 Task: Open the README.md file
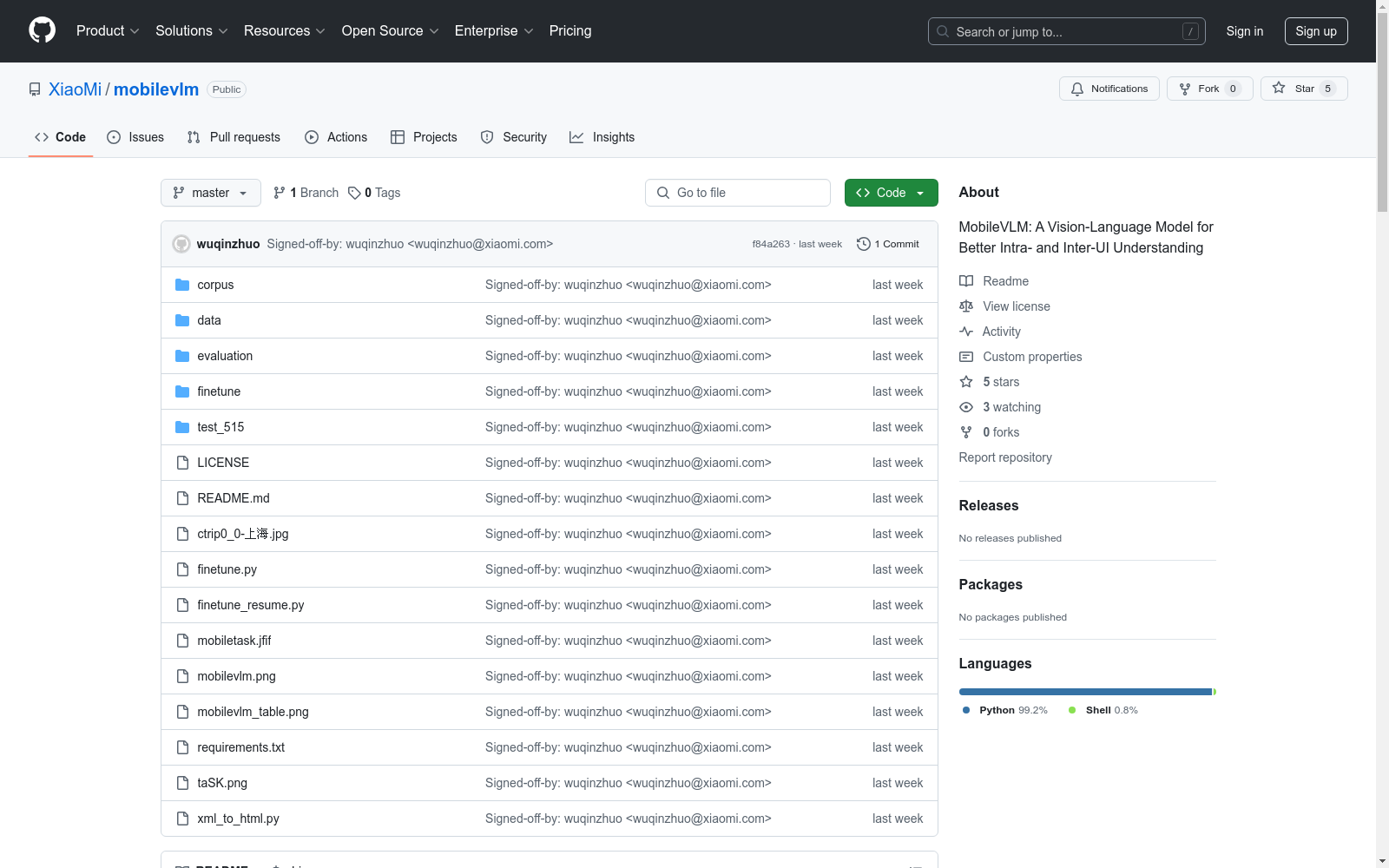(x=234, y=498)
